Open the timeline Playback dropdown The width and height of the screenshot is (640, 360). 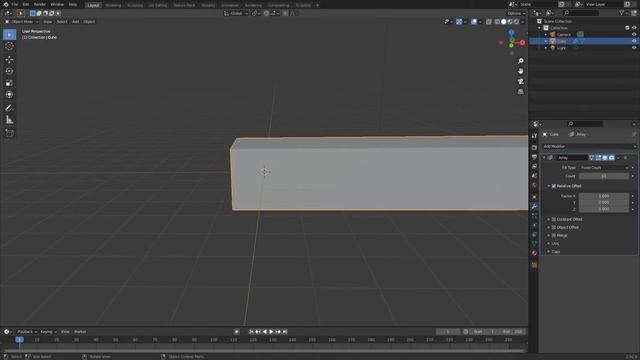tap(27, 332)
